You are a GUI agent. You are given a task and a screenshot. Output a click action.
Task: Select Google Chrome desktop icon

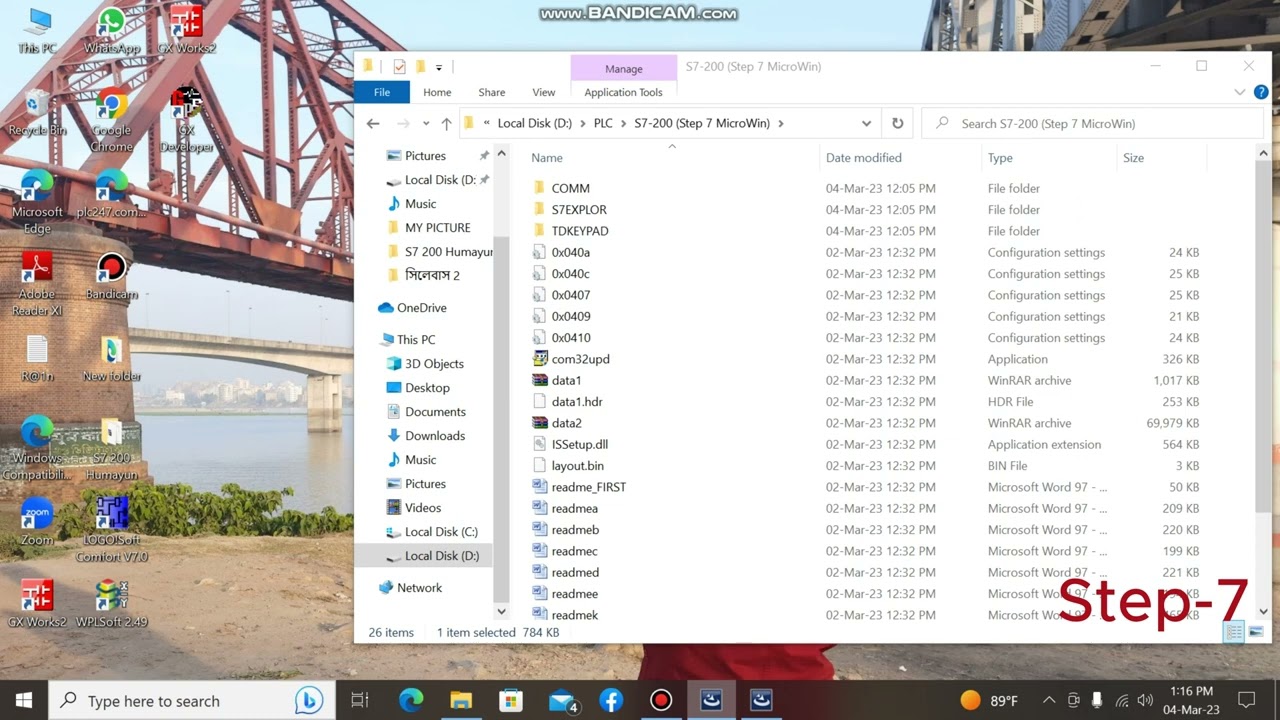click(x=112, y=120)
